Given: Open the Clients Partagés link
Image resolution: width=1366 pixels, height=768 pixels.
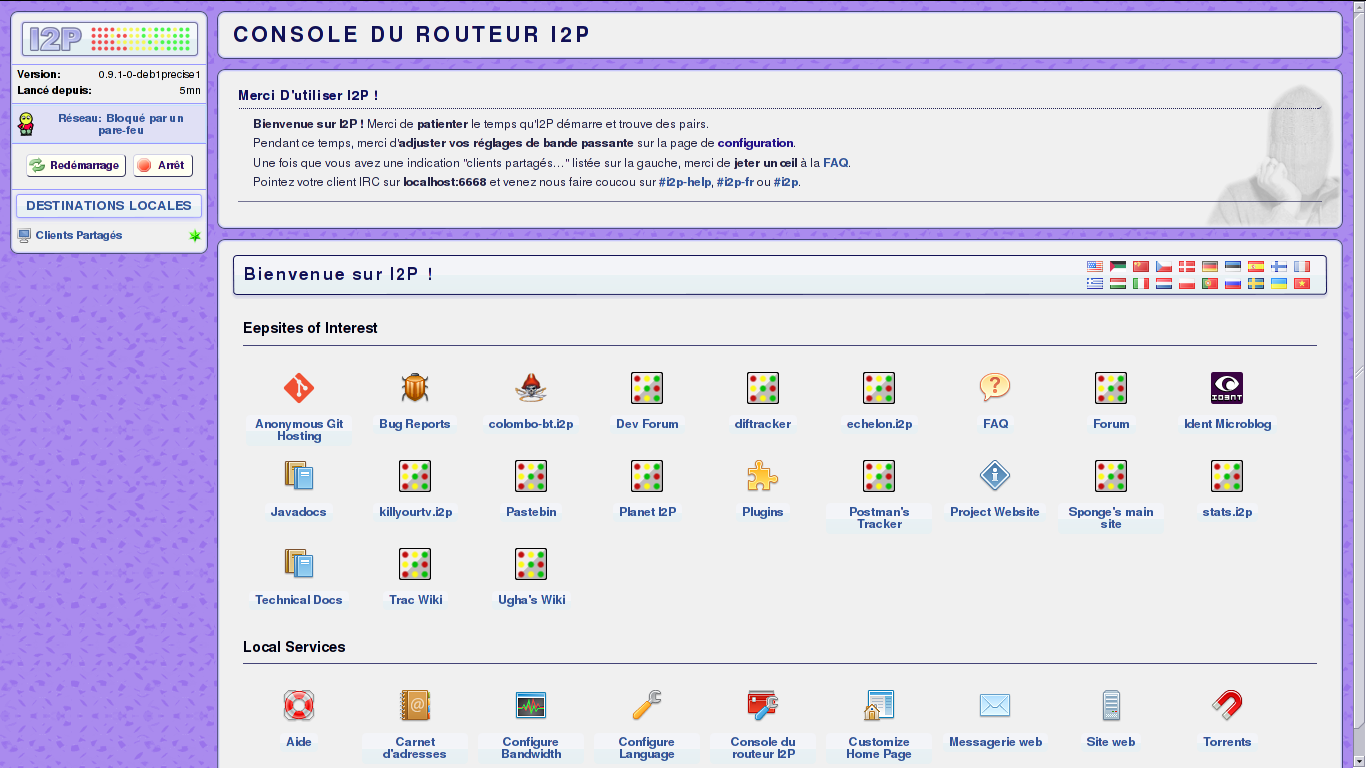Looking at the screenshot, I should [x=79, y=235].
